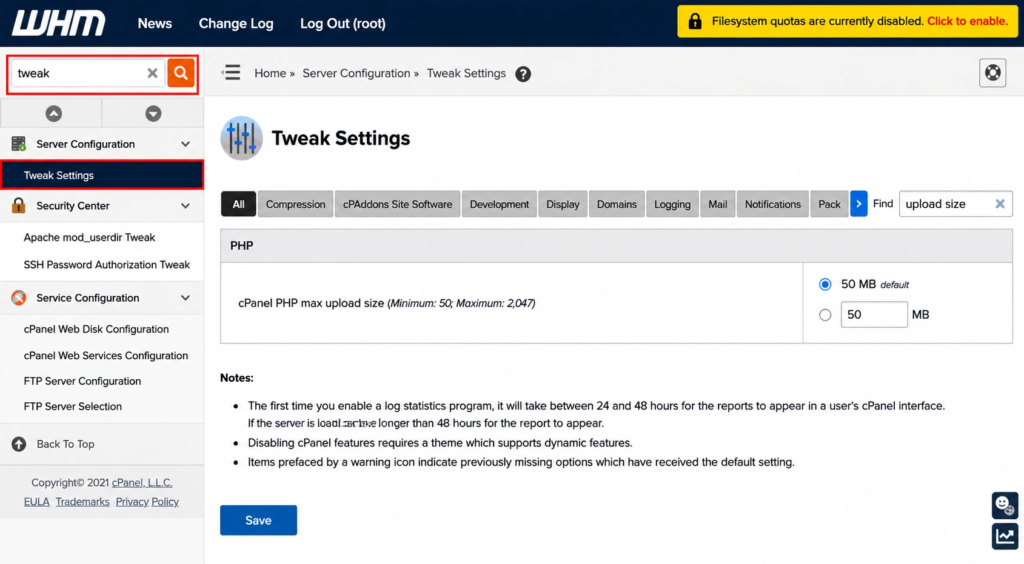Click the custom upload size MB input

(874, 315)
